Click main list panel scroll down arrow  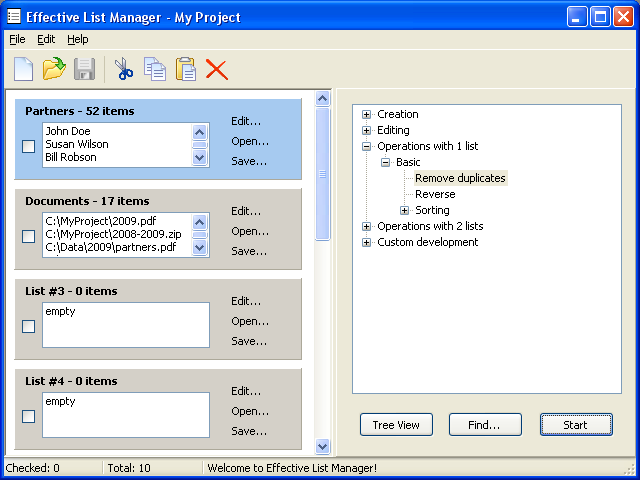coord(322,446)
